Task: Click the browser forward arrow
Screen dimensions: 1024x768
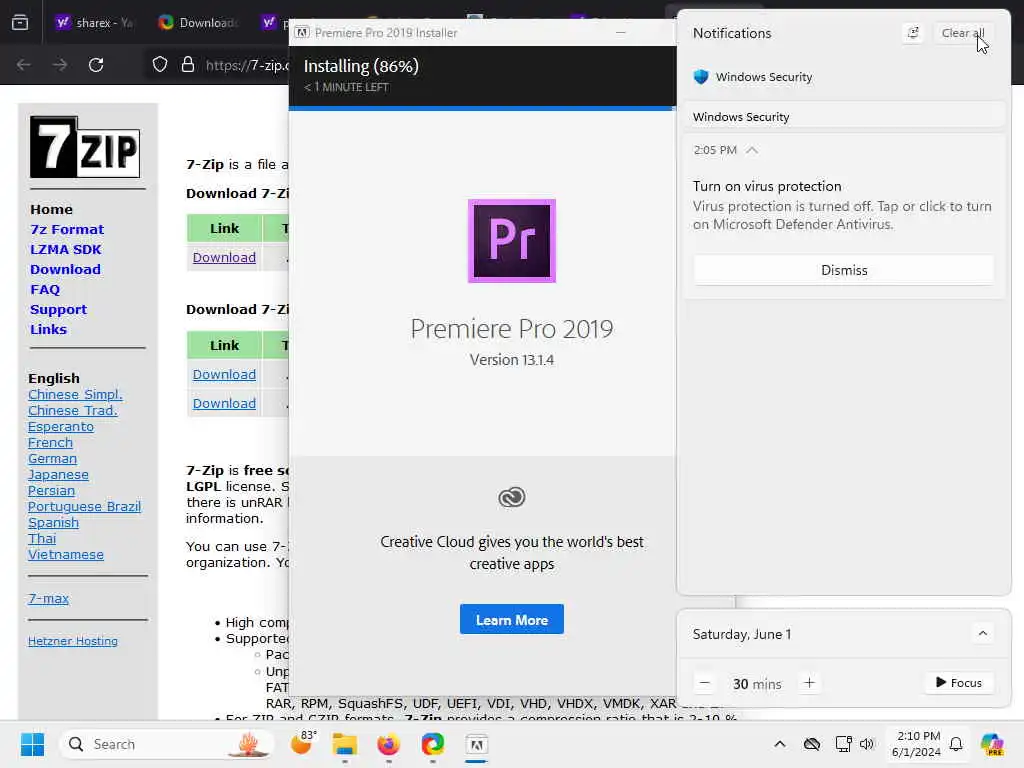Action: click(x=59, y=65)
